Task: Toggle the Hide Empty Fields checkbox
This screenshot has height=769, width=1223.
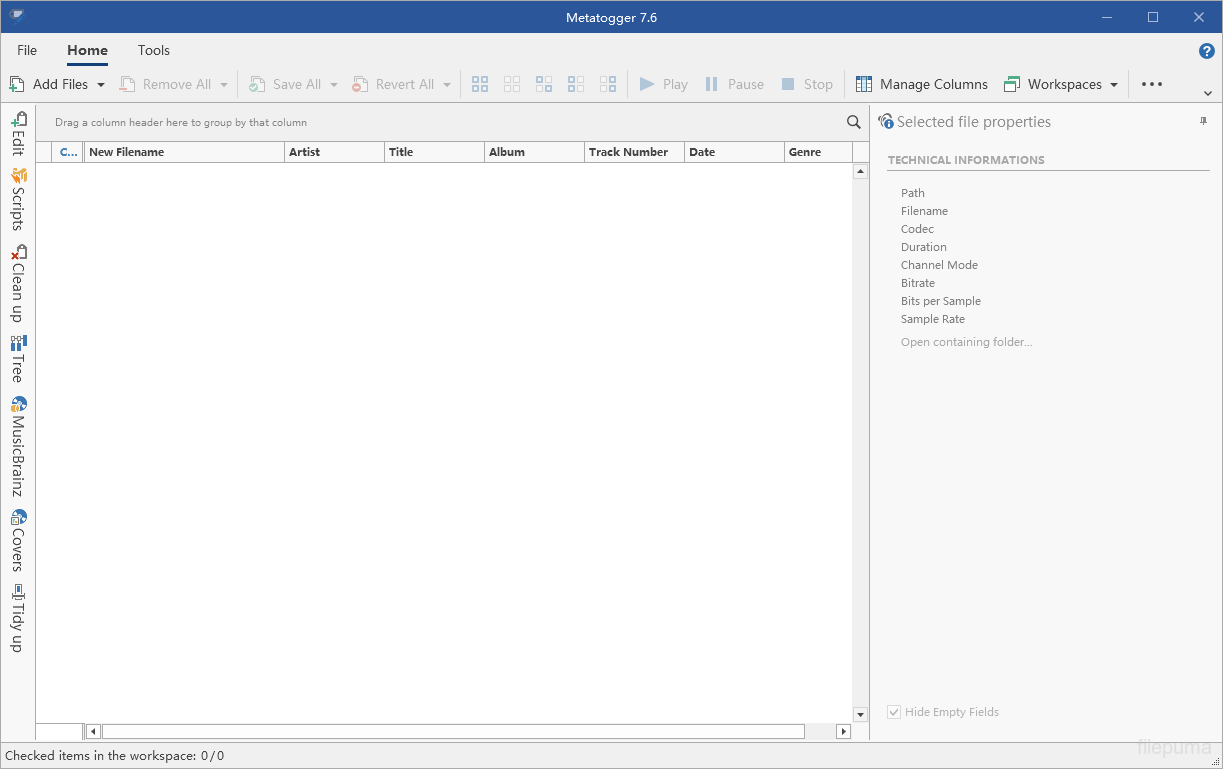Action: pyautogui.click(x=894, y=712)
